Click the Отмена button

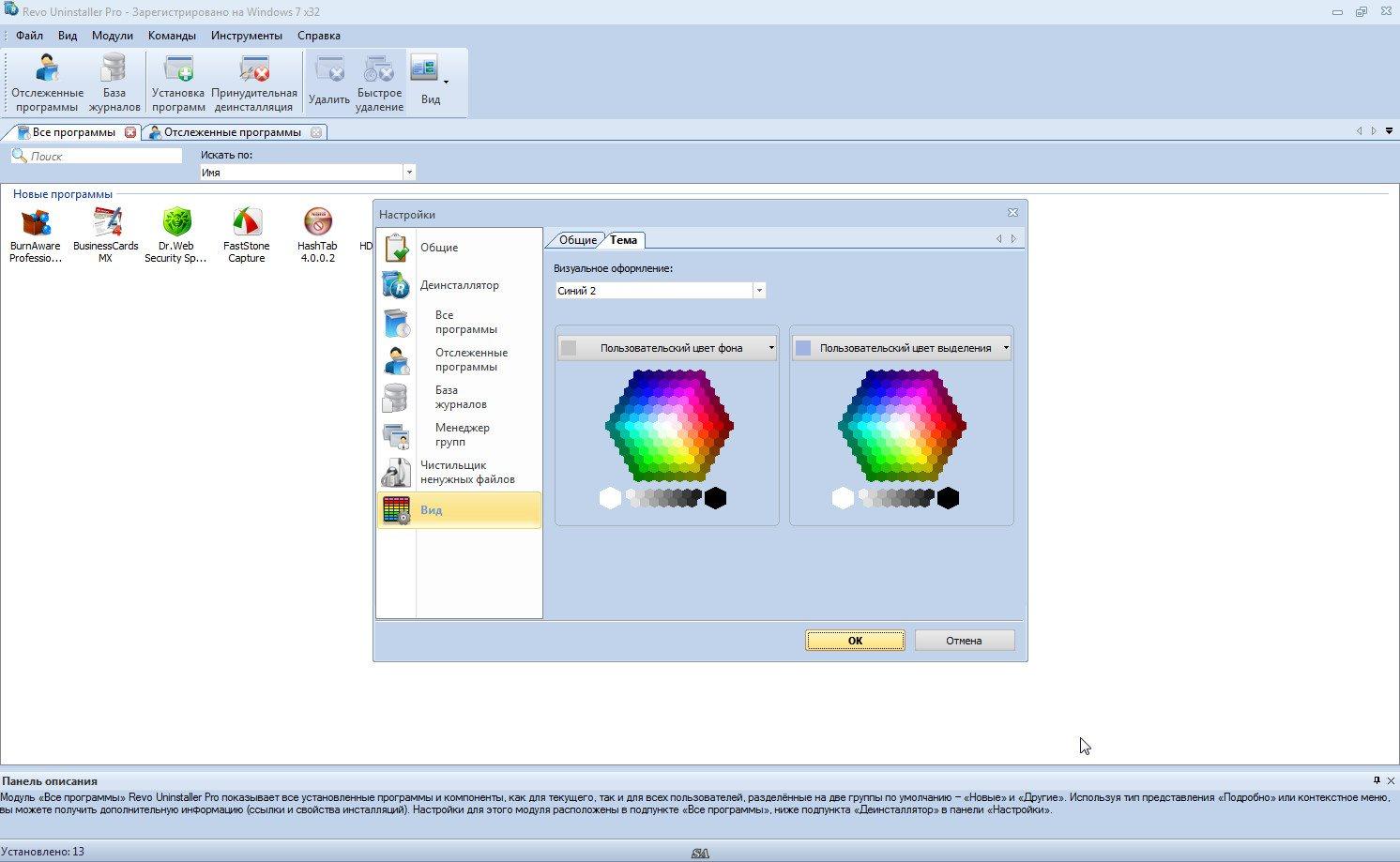pos(964,641)
